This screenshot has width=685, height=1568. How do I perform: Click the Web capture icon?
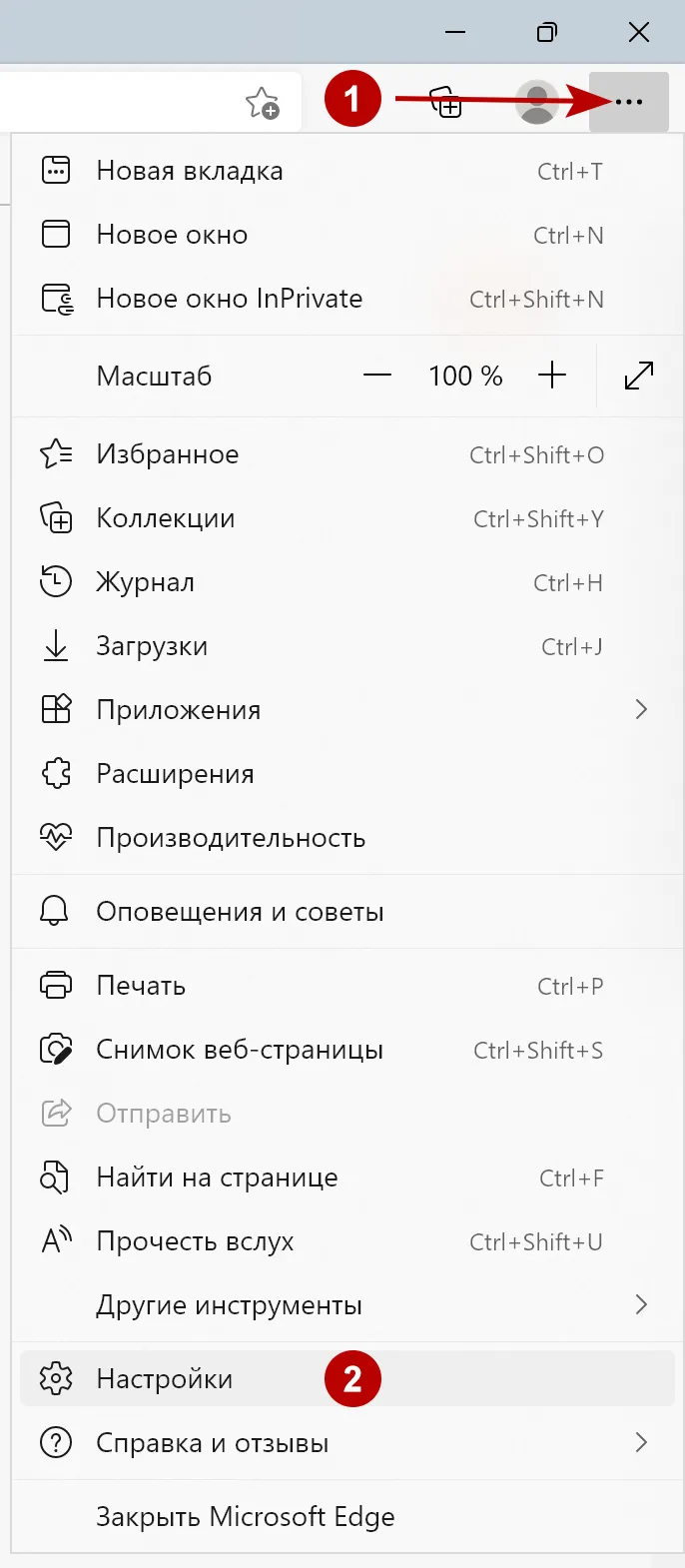coord(57,1050)
